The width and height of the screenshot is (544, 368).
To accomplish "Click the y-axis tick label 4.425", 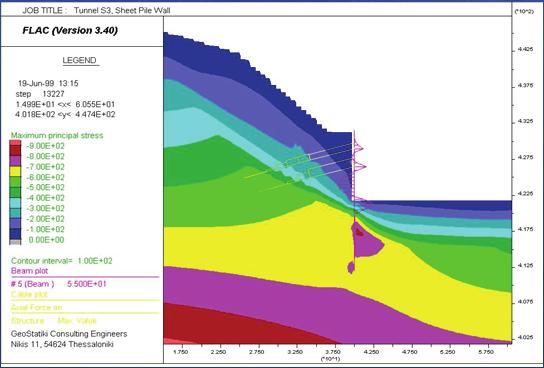I will click(525, 50).
